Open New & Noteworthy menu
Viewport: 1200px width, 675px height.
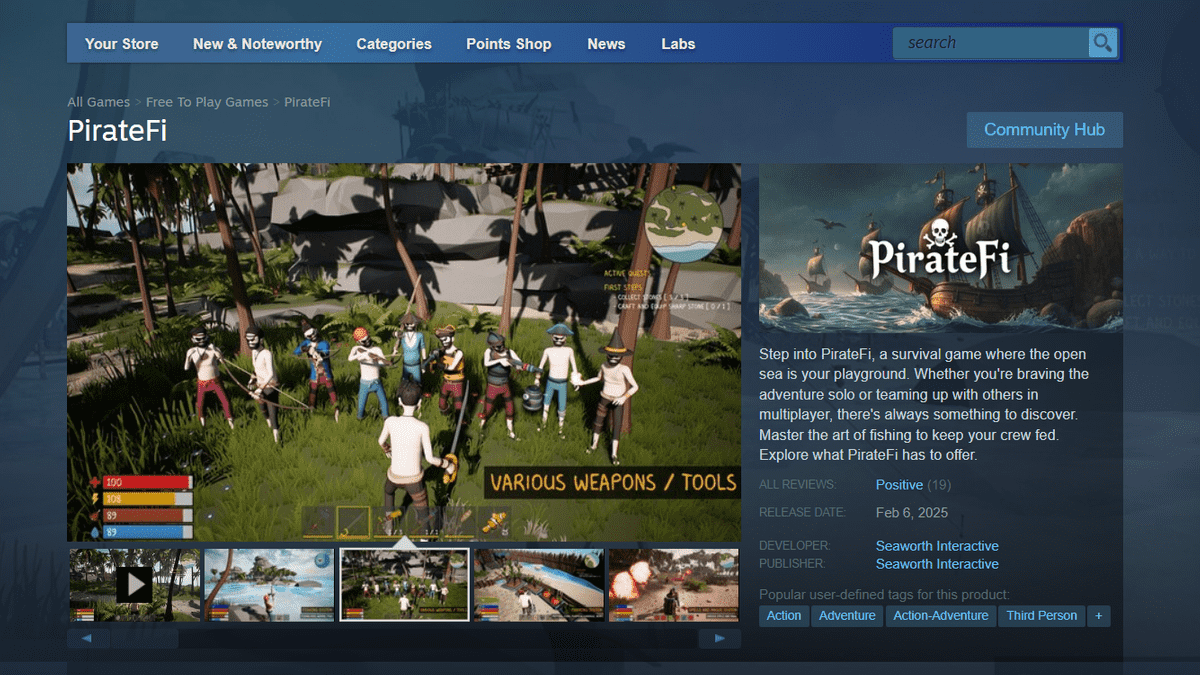point(257,44)
